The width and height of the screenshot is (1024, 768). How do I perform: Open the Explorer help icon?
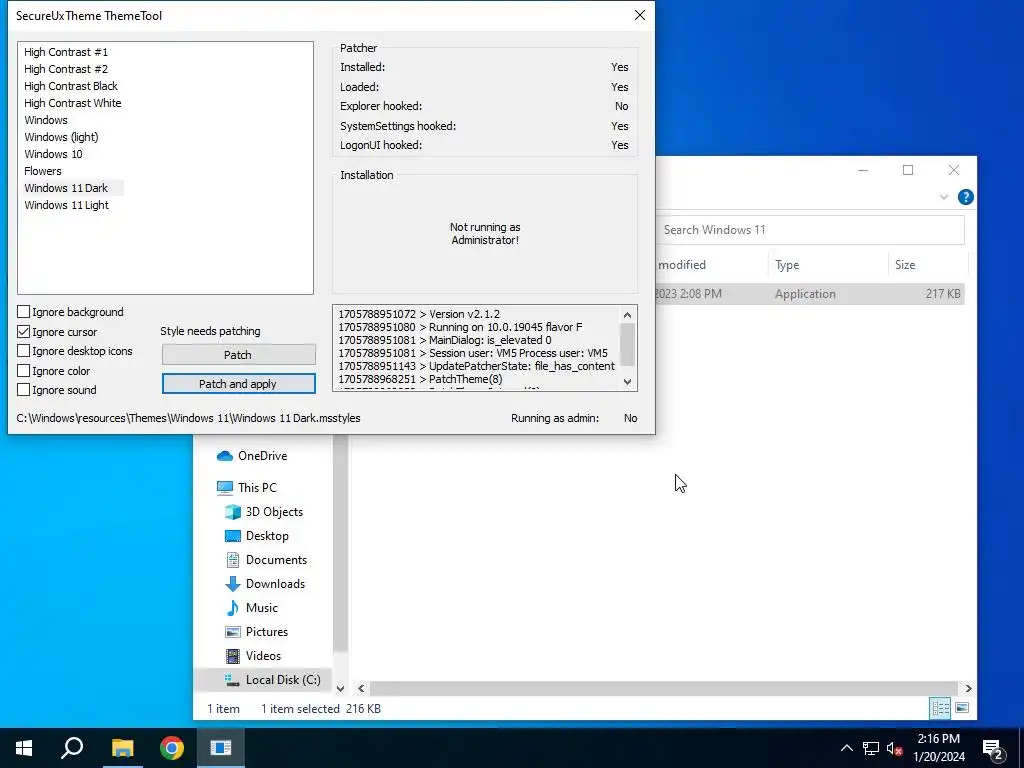point(965,197)
